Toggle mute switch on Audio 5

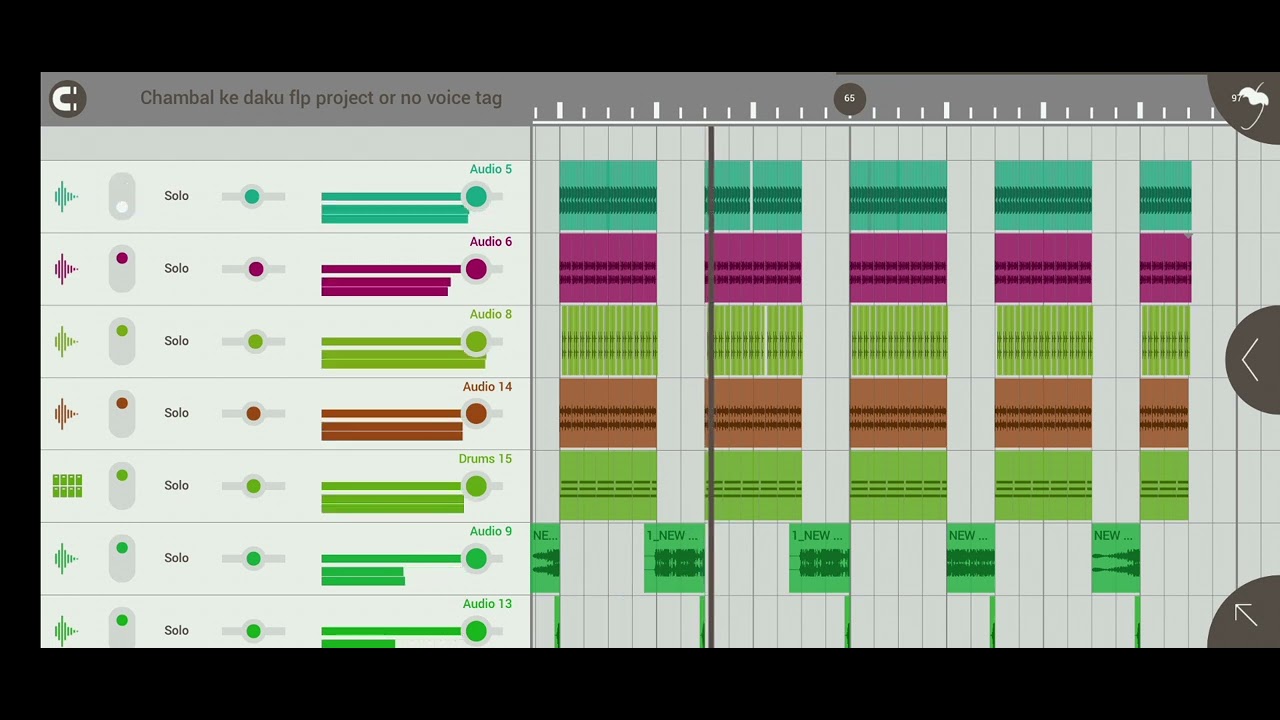pyautogui.click(x=122, y=196)
